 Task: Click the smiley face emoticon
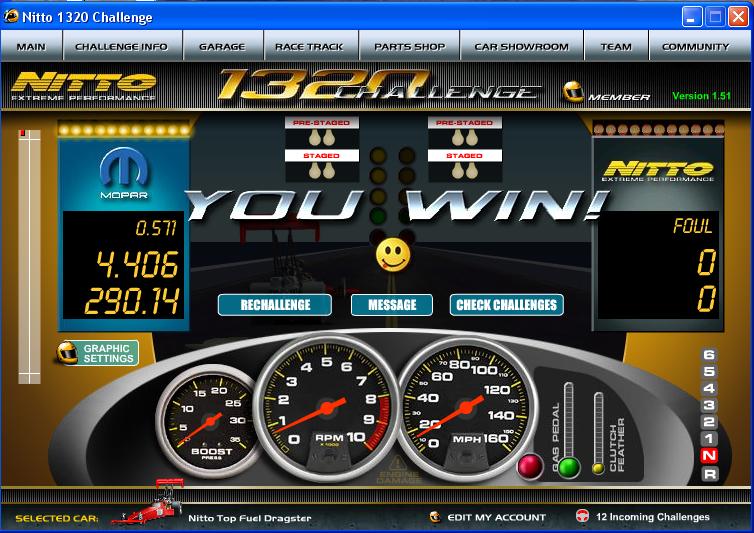pyautogui.click(x=393, y=255)
